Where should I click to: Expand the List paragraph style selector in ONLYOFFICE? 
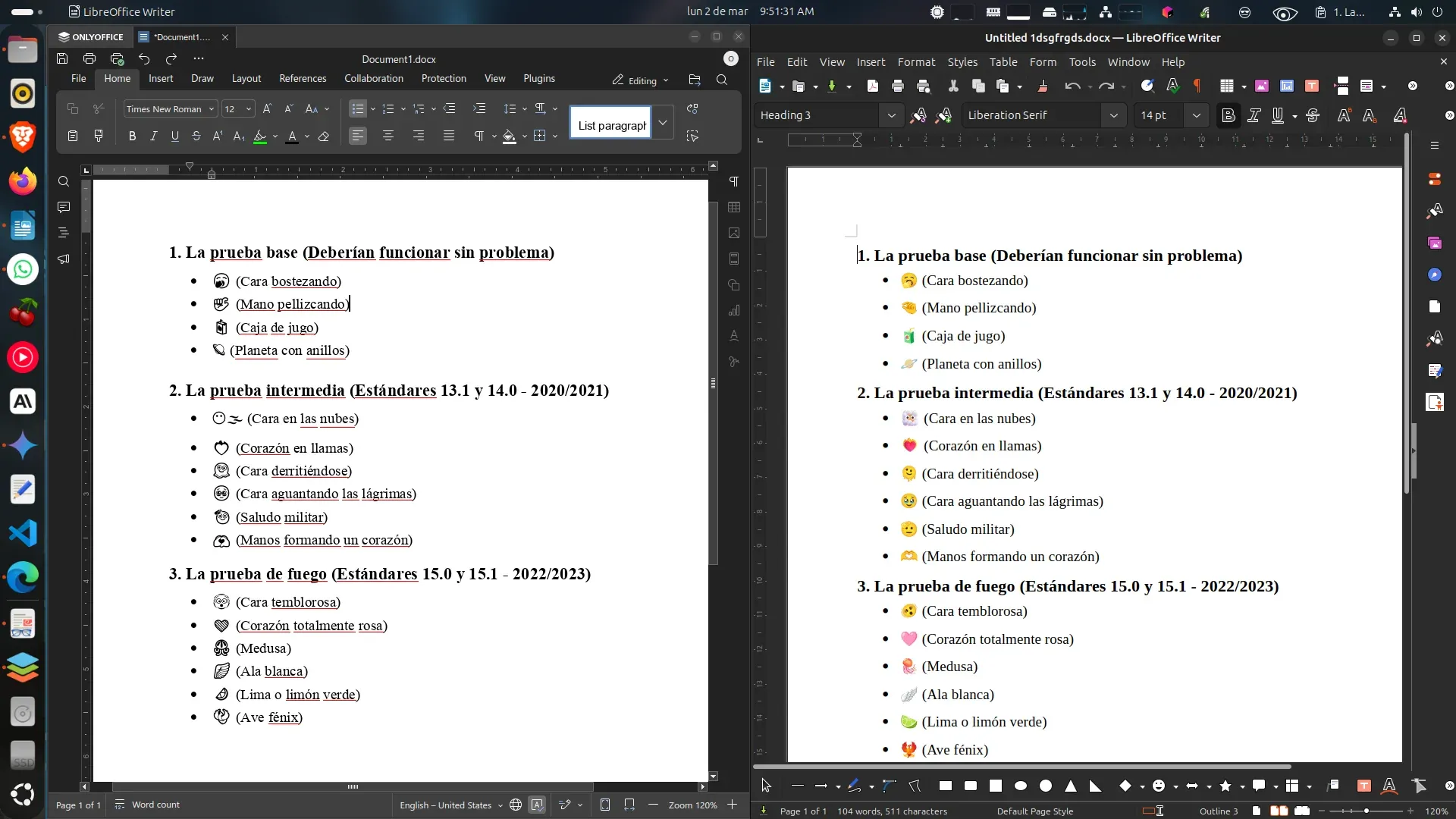click(x=662, y=122)
